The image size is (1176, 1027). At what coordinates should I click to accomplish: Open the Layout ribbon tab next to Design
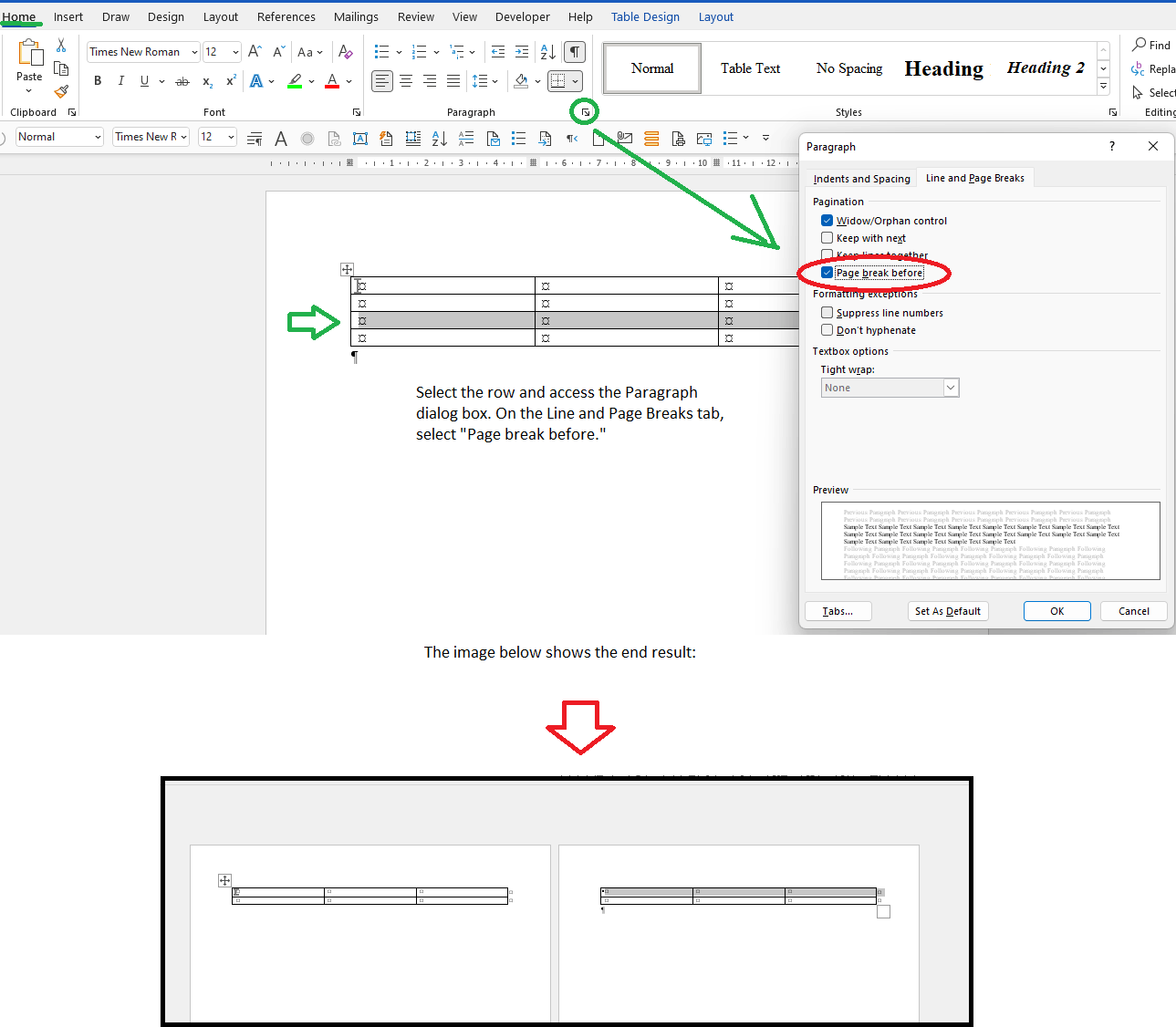(221, 16)
